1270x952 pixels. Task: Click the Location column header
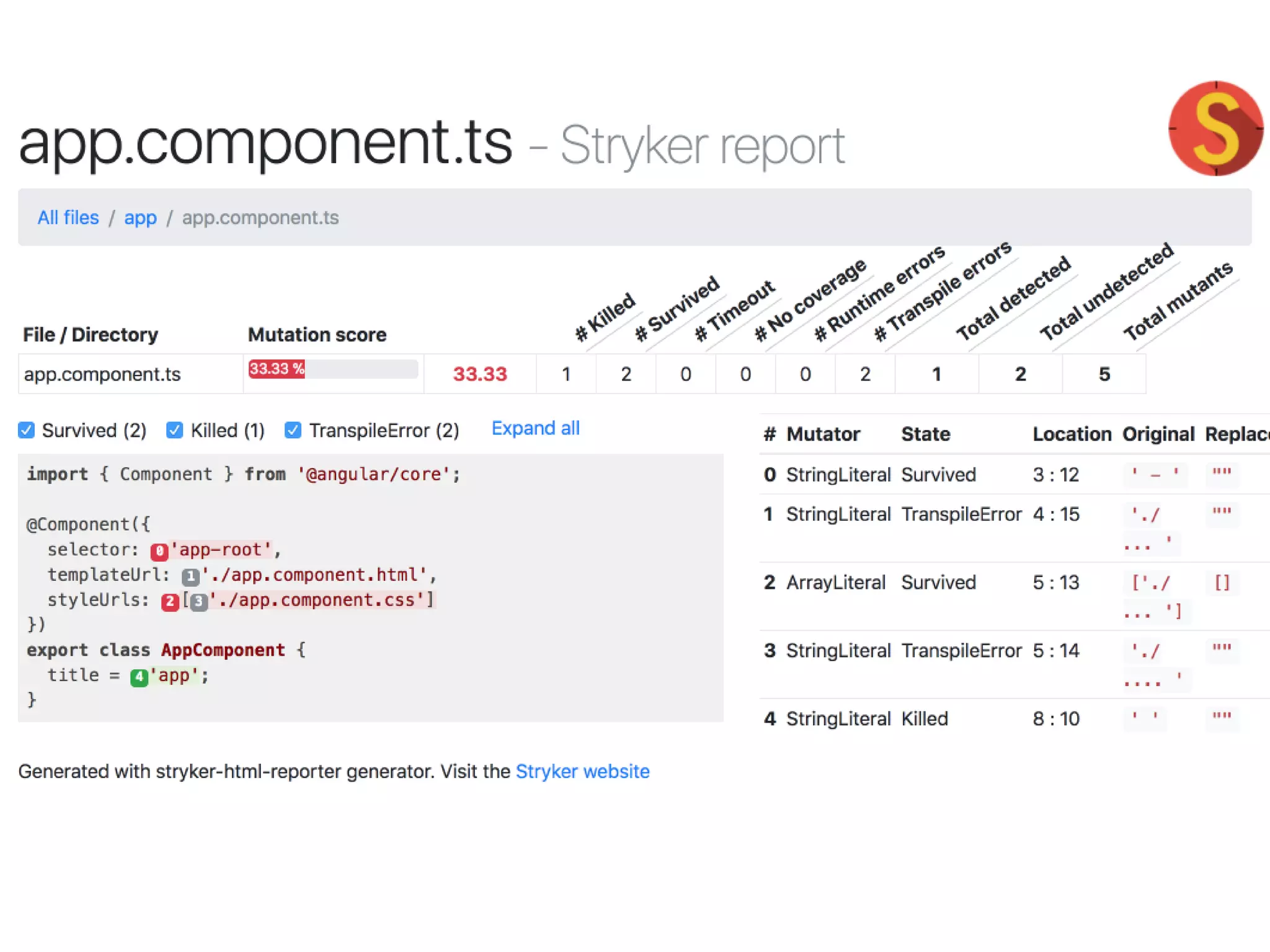point(1072,434)
